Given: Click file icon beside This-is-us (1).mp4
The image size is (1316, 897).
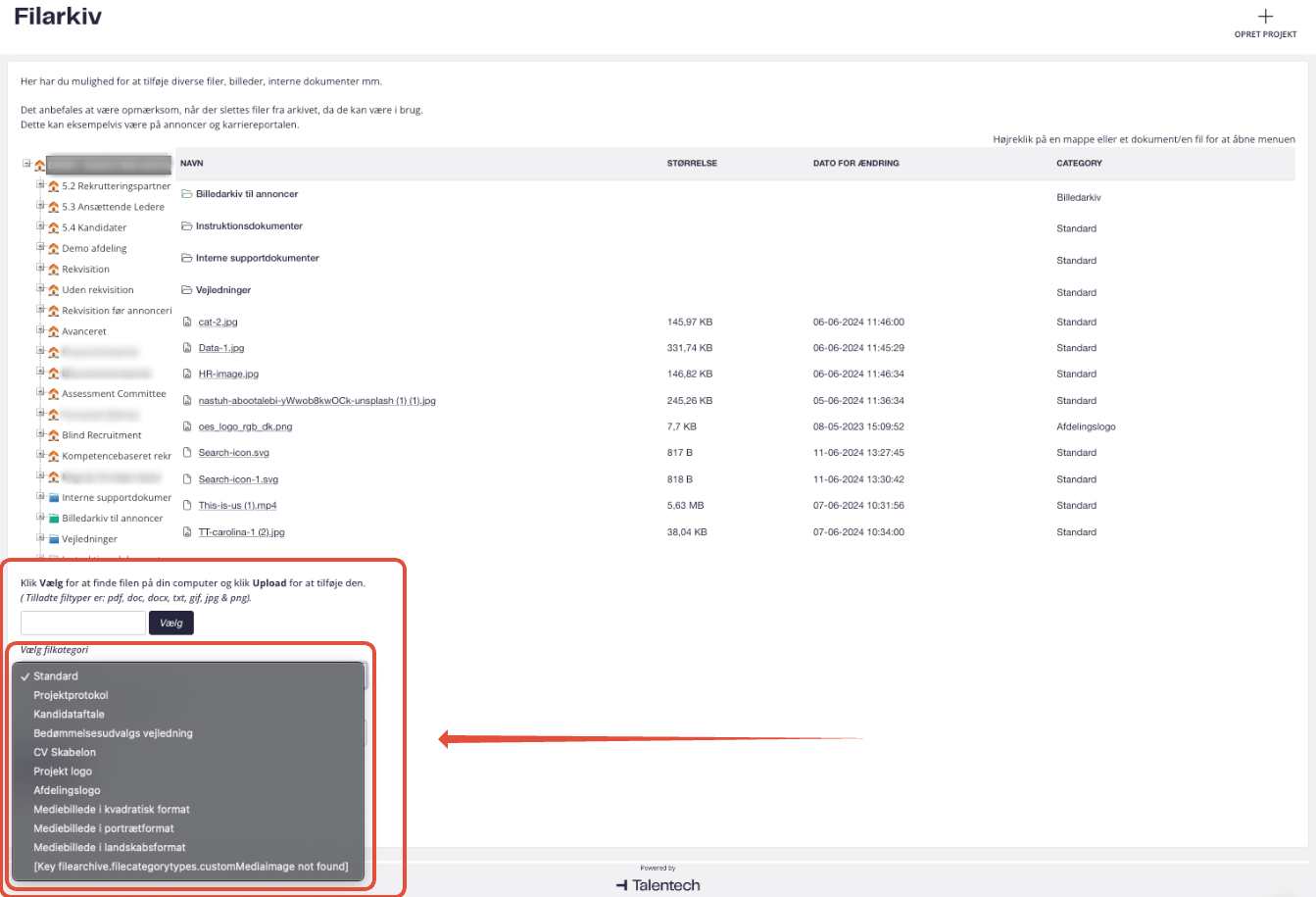Looking at the screenshot, I should point(187,506).
